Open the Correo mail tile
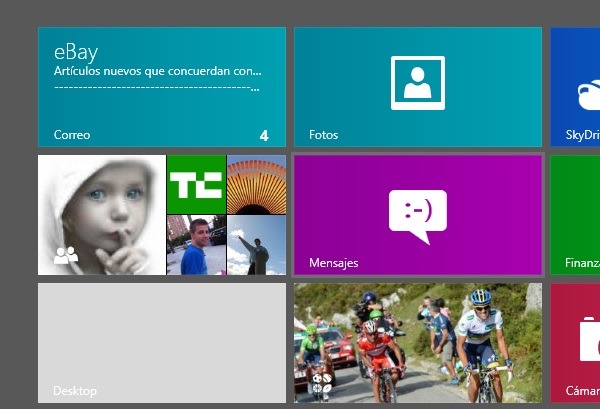The image size is (600, 409). tap(162, 87)
